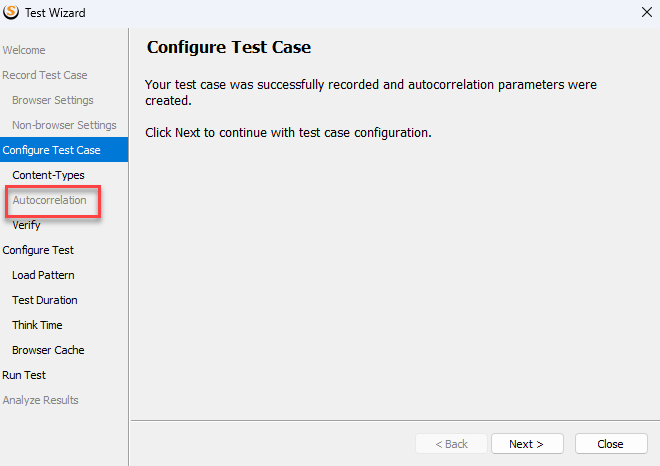Select the highlighted Configure Test Case item

pos(64,150)
